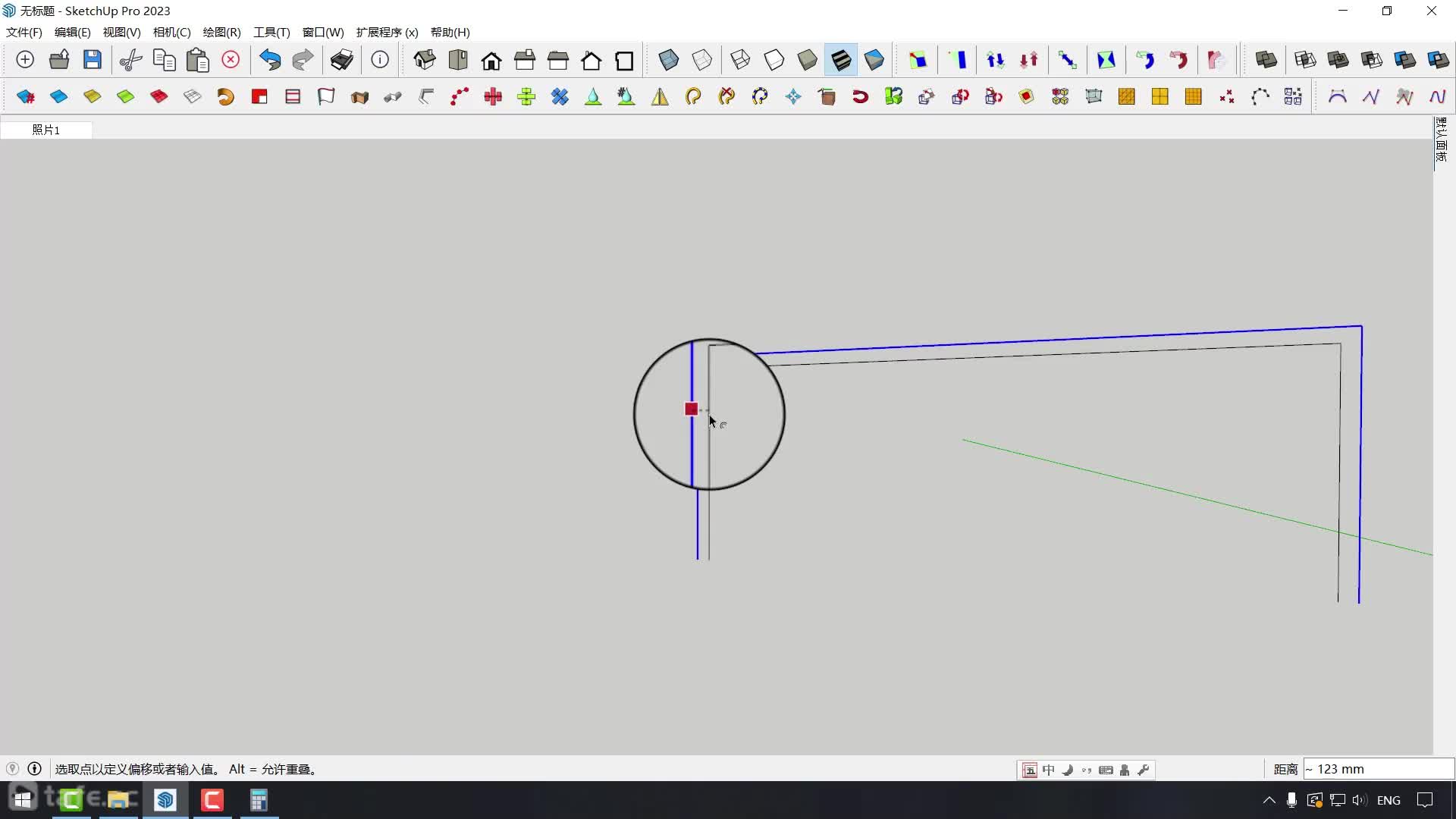The image size is (1456, 819).
Task: Save the model with the floppy disk icon
Action: click(93, 60)
